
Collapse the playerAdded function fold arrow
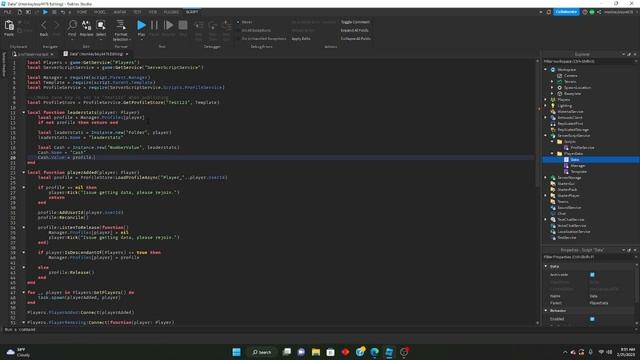click(23, 172)
